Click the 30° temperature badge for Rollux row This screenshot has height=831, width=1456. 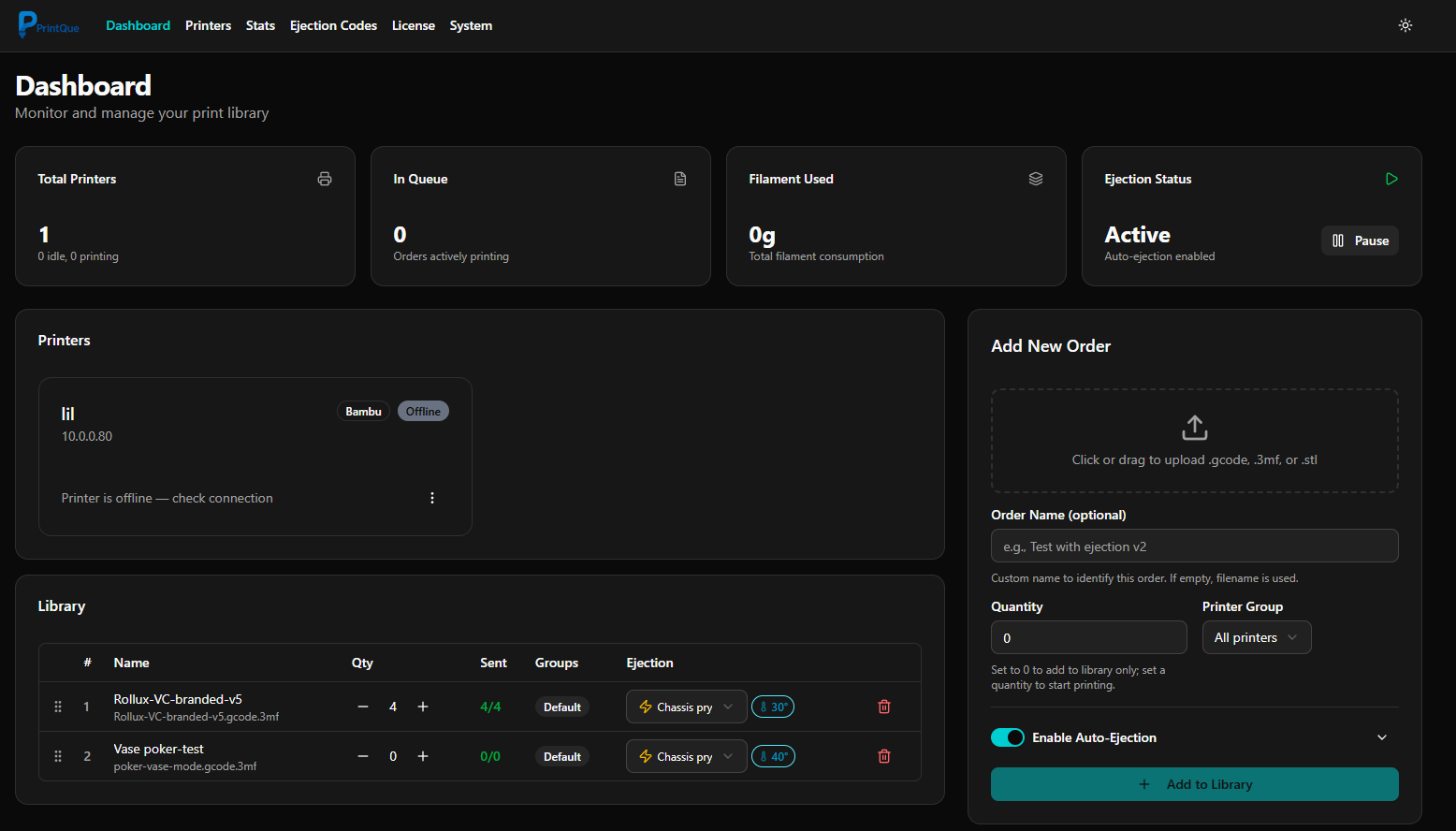[773, 707]
